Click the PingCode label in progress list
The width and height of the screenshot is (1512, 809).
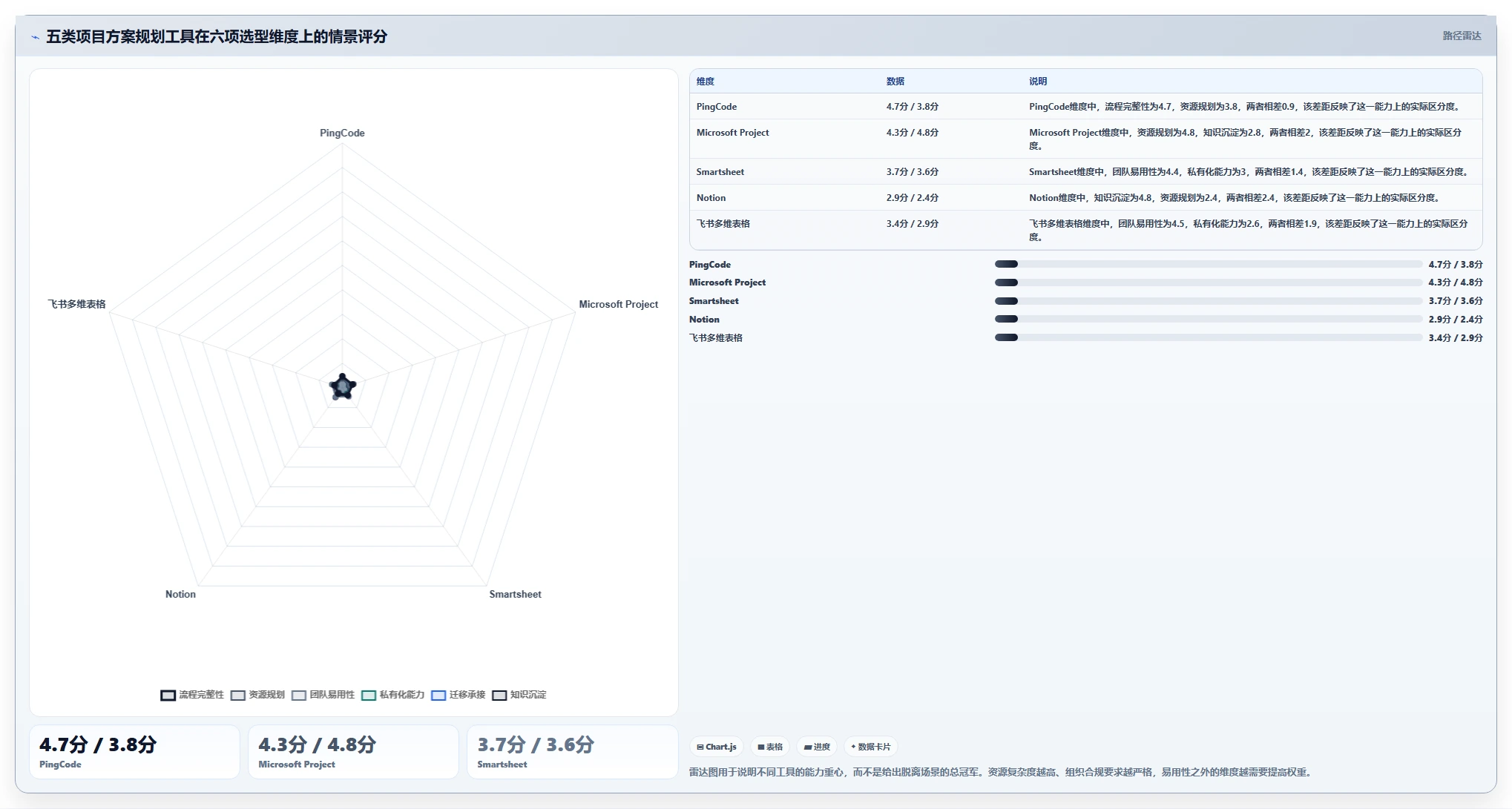click(710, 265)
